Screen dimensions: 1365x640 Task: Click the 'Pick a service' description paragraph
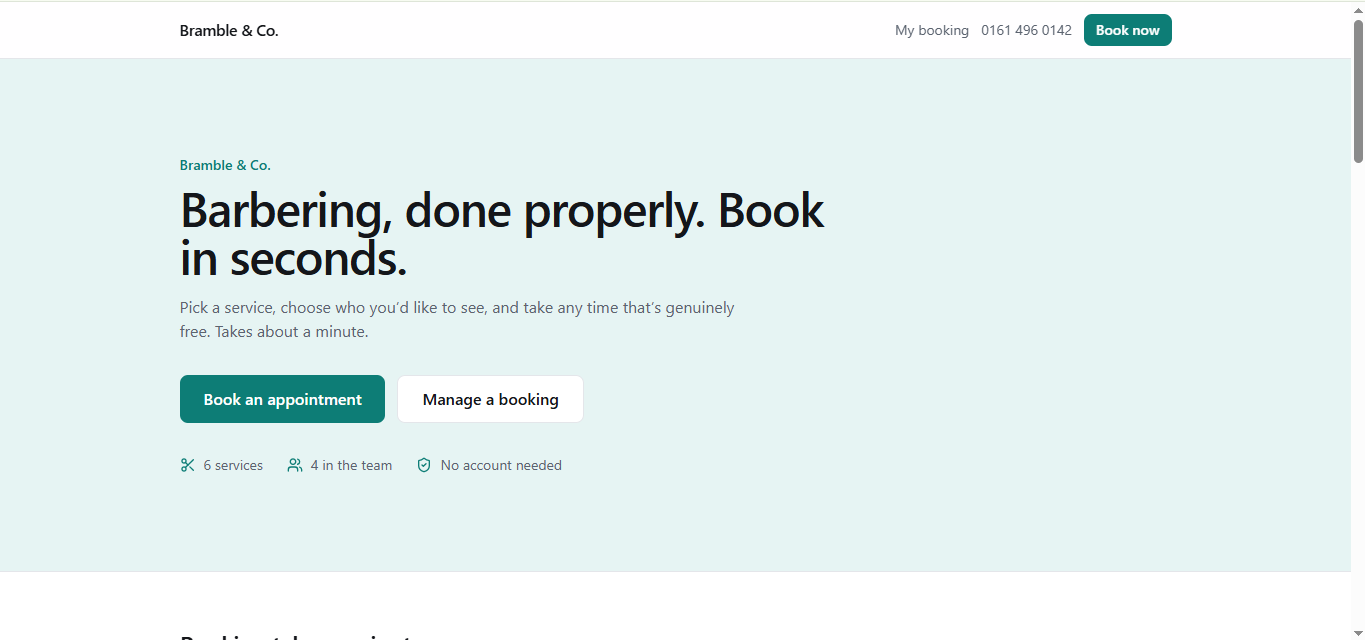(457, 319)
